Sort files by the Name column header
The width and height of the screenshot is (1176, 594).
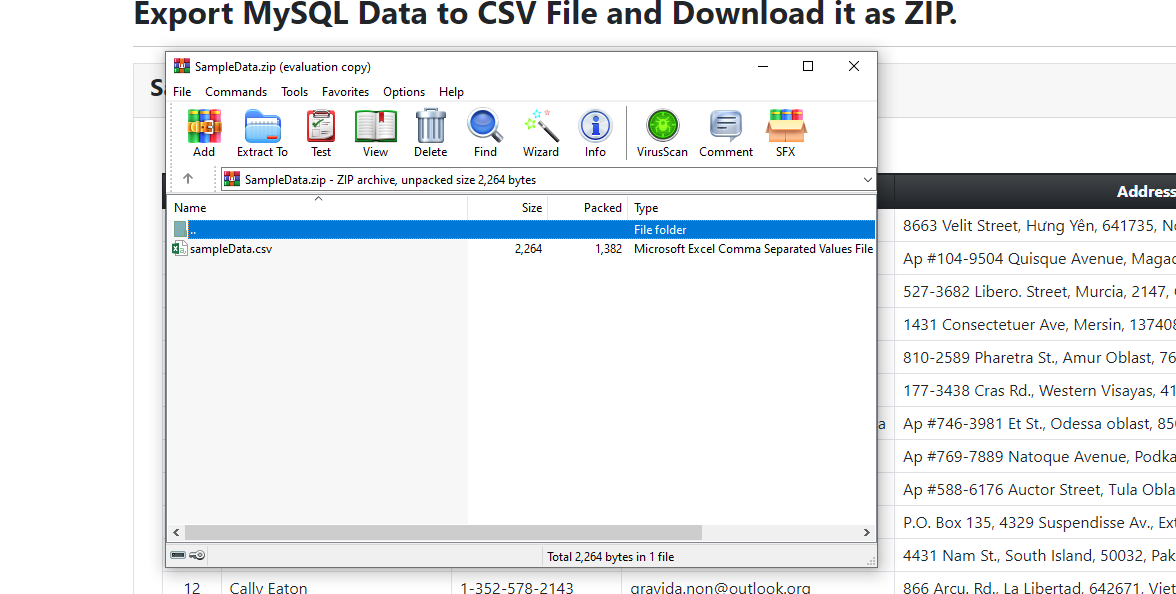pyautogui.click(x=317, y=208)
